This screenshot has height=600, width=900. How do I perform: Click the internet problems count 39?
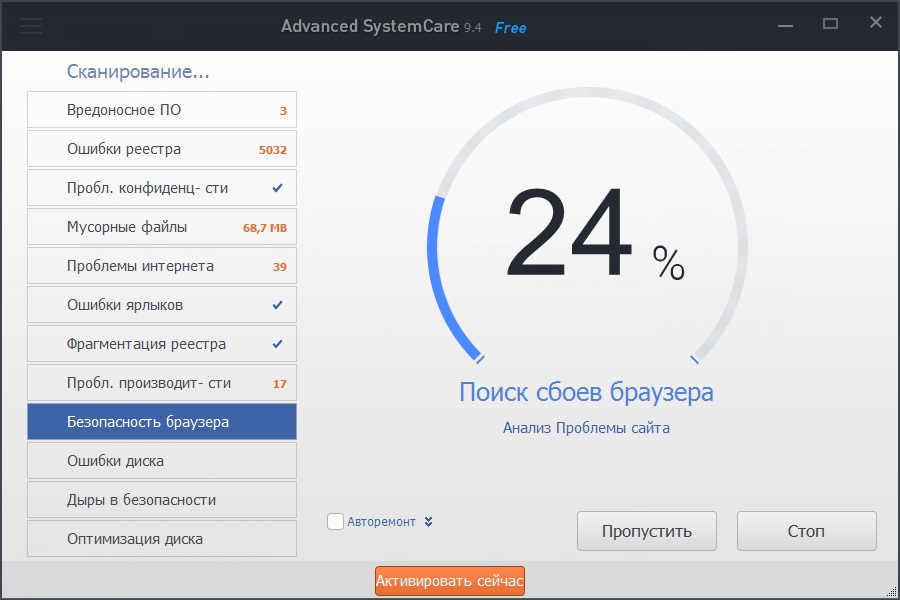280,267
